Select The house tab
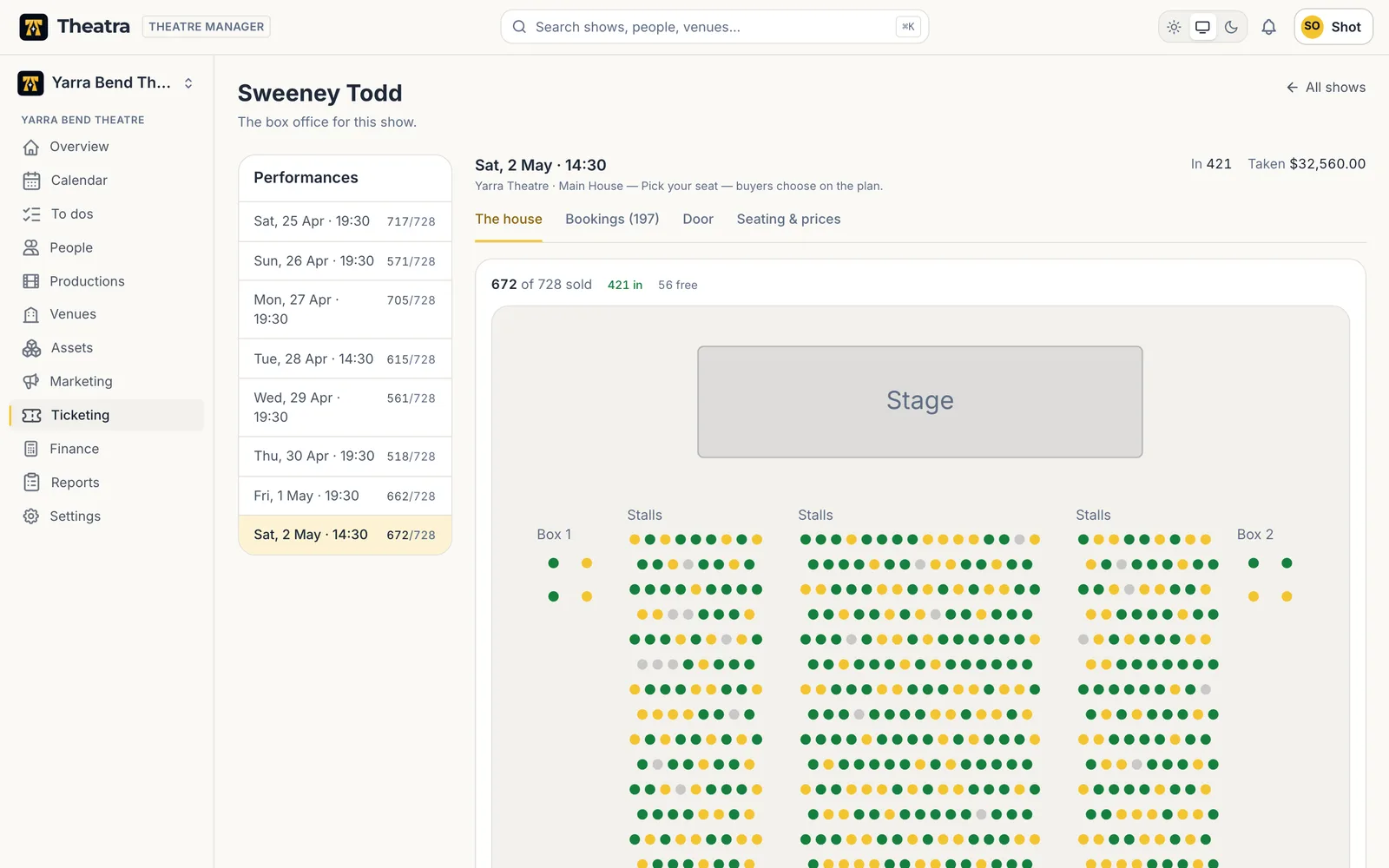This screenshot has width=1389, height=868. click(509, 220)
